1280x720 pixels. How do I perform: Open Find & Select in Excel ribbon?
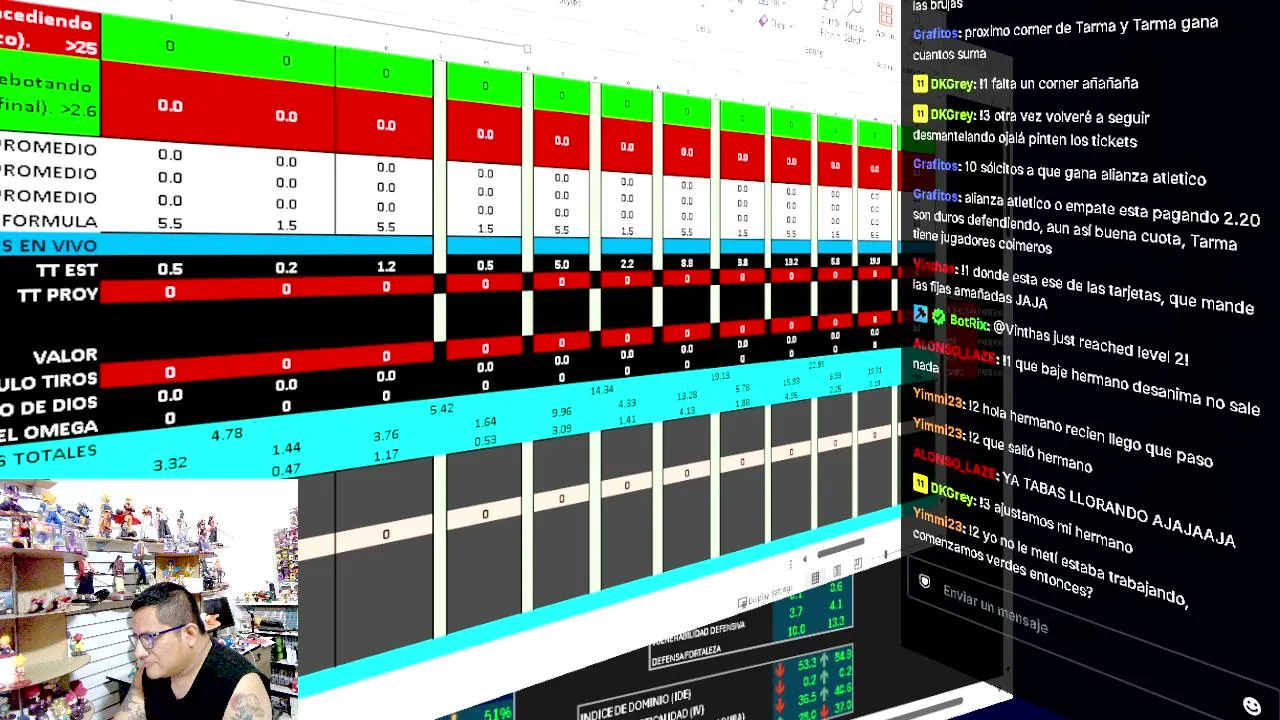[854, 24]
